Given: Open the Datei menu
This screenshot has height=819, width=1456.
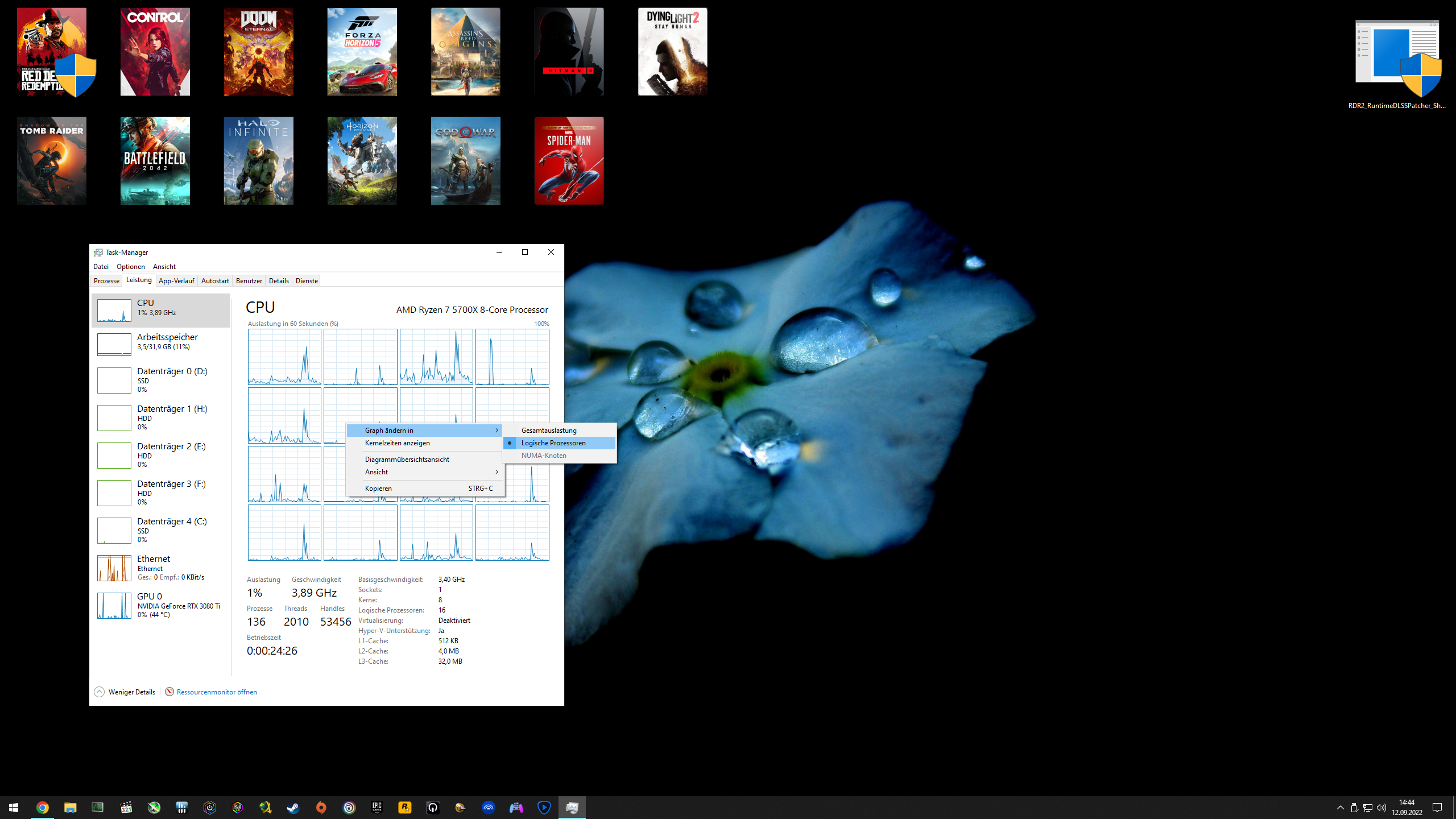Looking at the screenshot, I should coord(101,267).
